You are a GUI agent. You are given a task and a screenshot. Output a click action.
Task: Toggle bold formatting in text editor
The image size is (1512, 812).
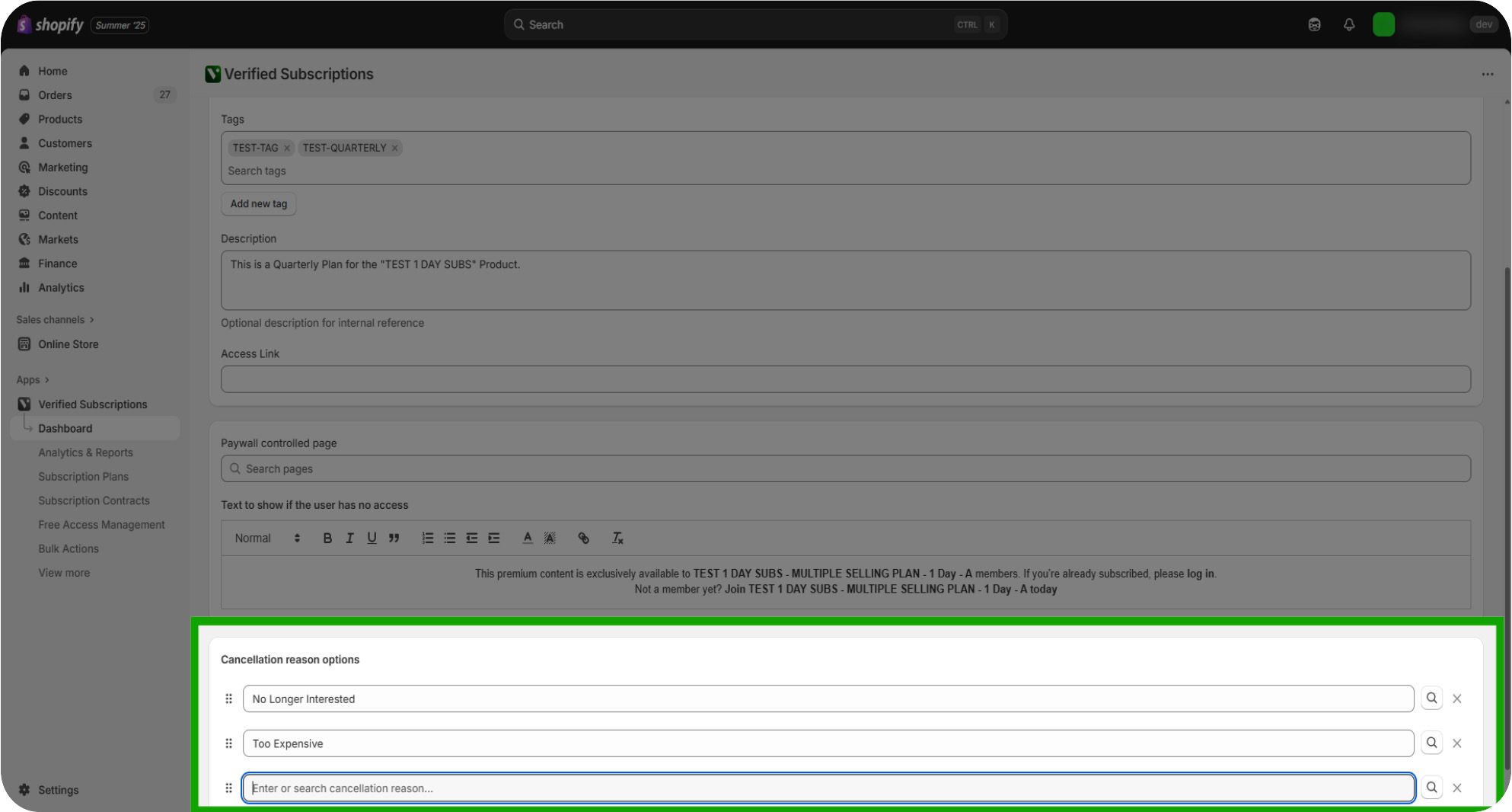click(x=327, y=538)
